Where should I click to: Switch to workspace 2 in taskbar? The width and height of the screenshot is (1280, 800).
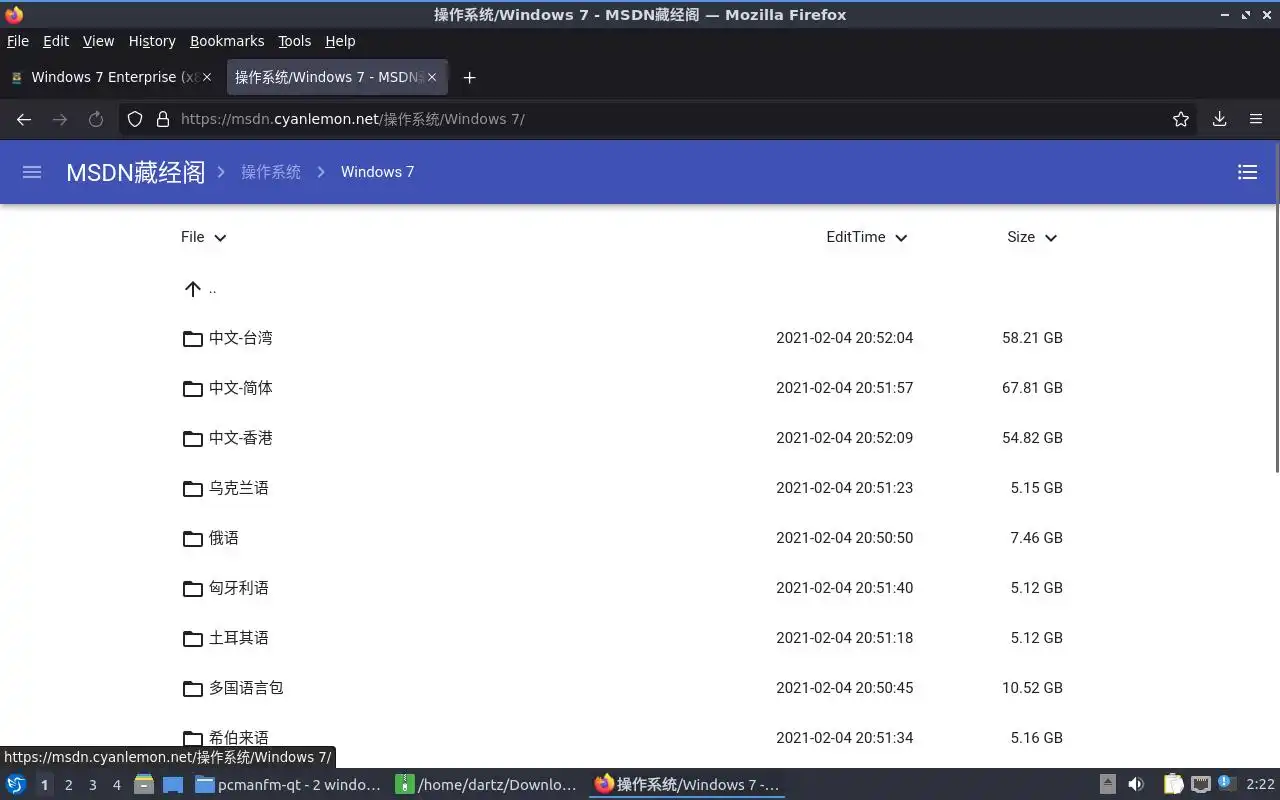tap(68, 785)
